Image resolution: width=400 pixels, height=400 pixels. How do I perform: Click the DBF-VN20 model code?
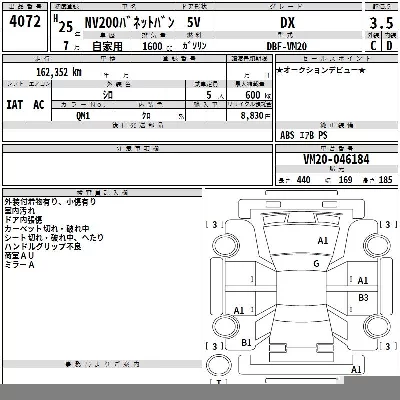pyautogui.click(x=287, y=46)
